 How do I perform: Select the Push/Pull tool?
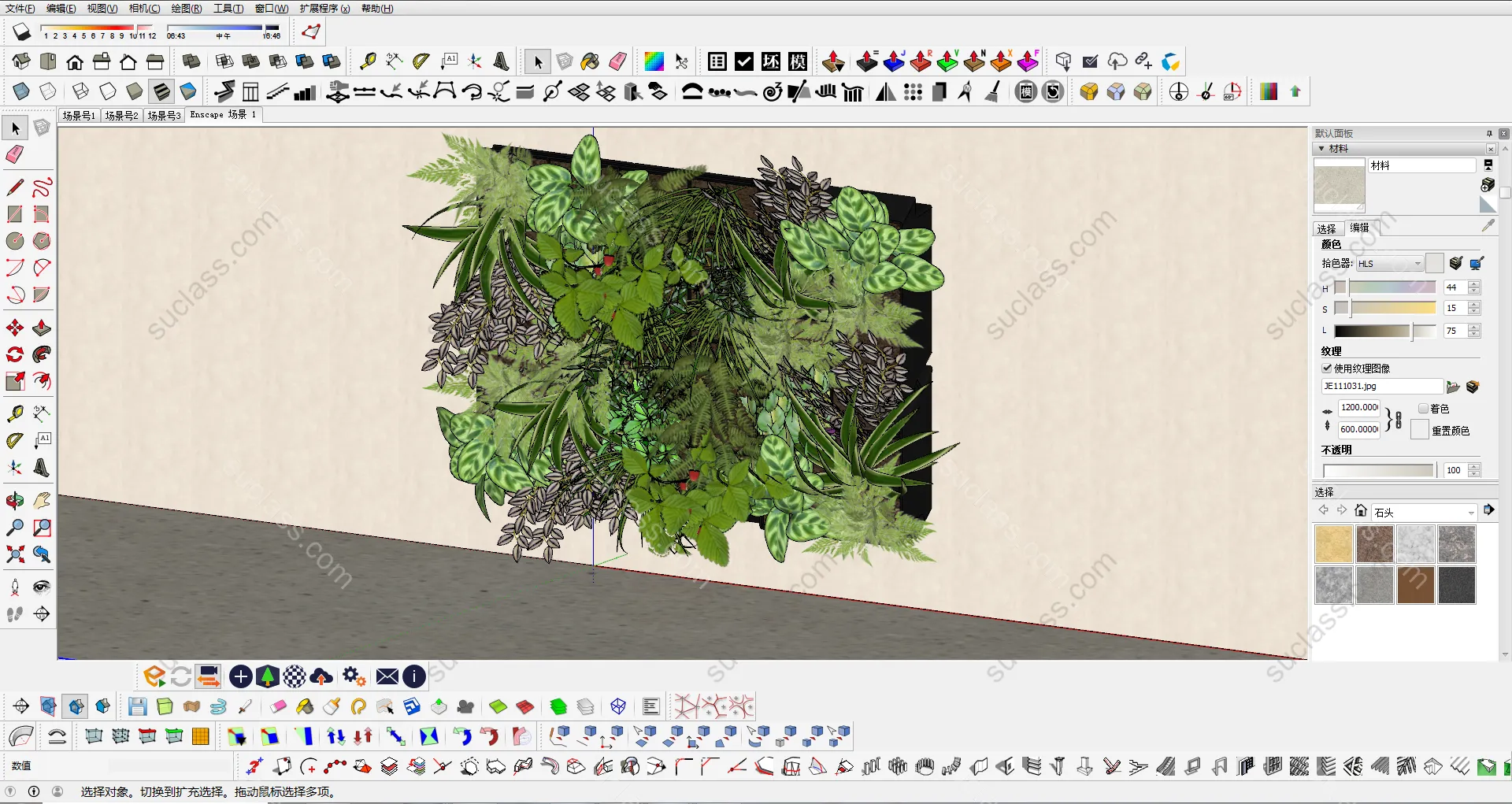pos(42,328)
